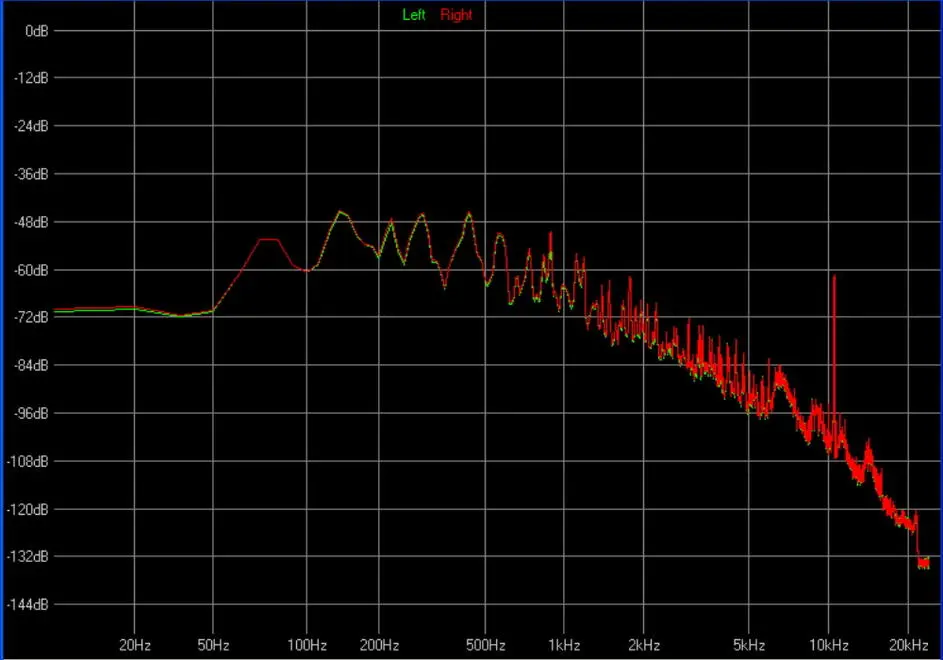This screenshot has width=943, height=660.
Task: Click the 20Hz frequency label
Action: click(x=135, y=643)
